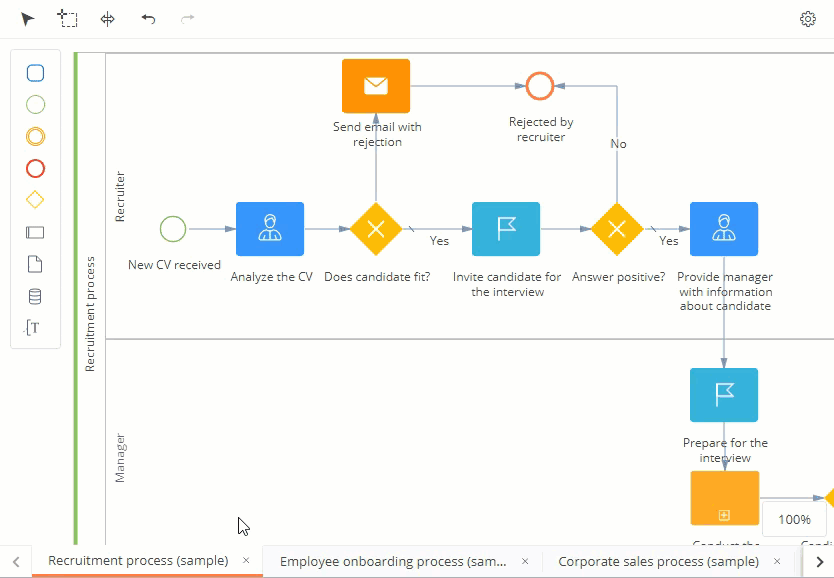This screenshot has width=834, height=578.
Task: Pick the intermediate event double-circle palette shape
Action: click(x=35, y=137)
